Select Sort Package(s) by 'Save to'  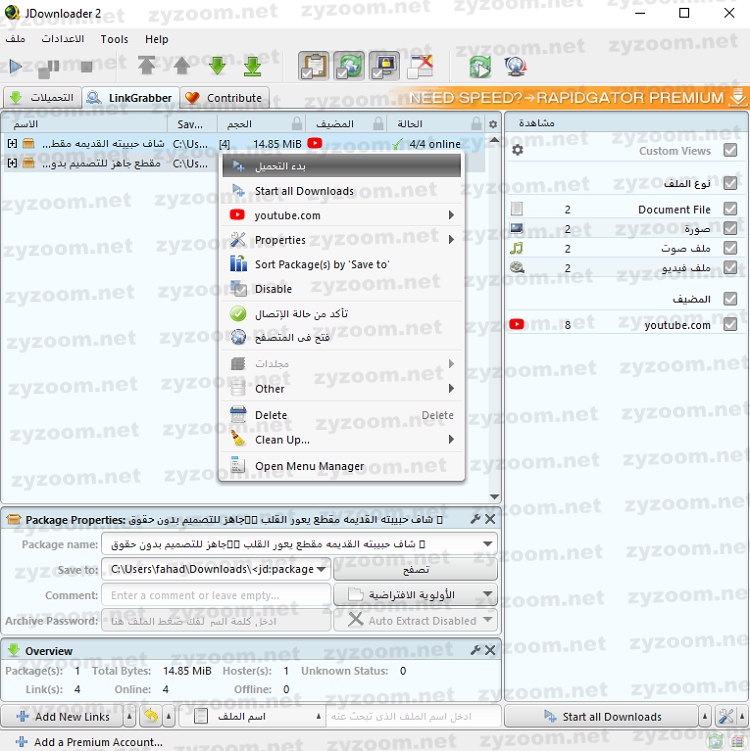click(342, 264)
